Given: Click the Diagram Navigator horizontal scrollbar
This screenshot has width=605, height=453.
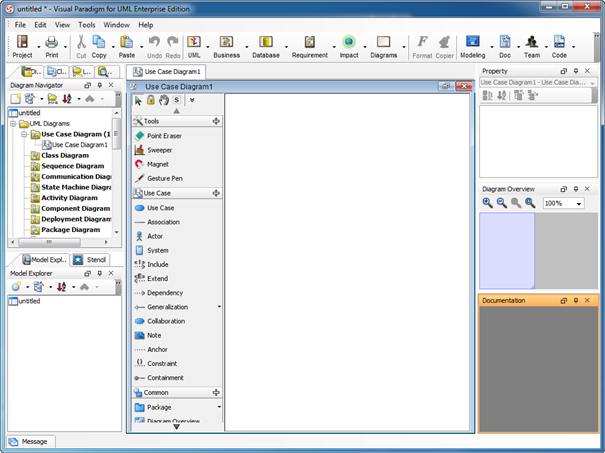Looking at the screenshot, I should tap(50, 242).
